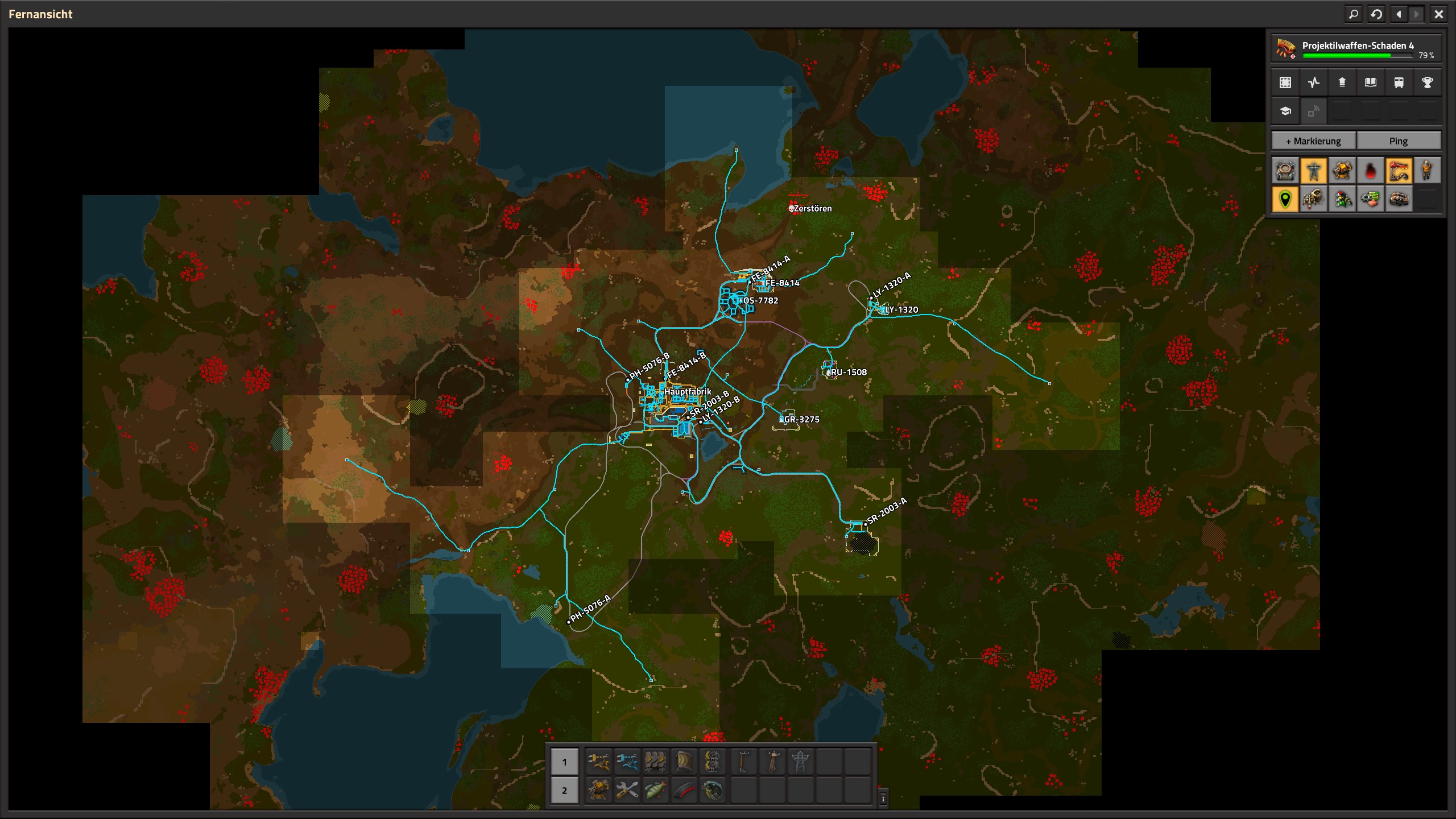Select repair pack in quickbar
Screen dimensions: 1456x819
pyautogui.click(x=627, y=790)
